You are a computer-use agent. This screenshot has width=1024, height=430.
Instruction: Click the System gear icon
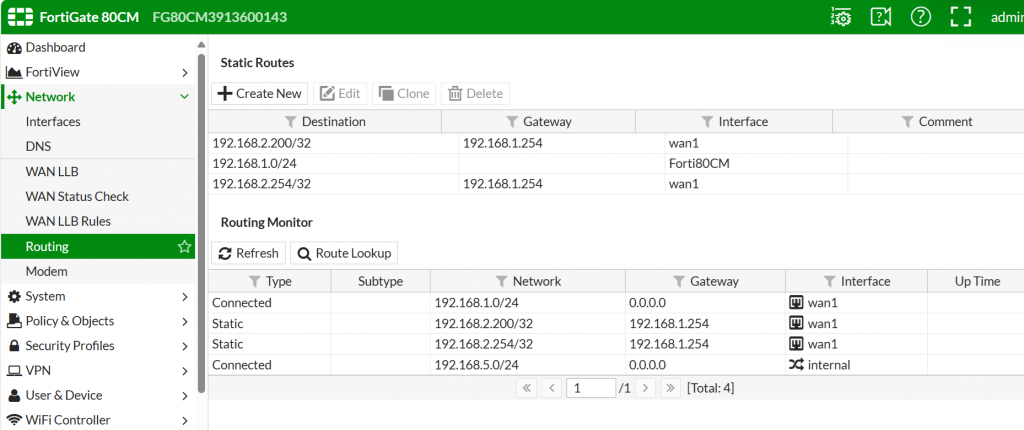[14, 297]
